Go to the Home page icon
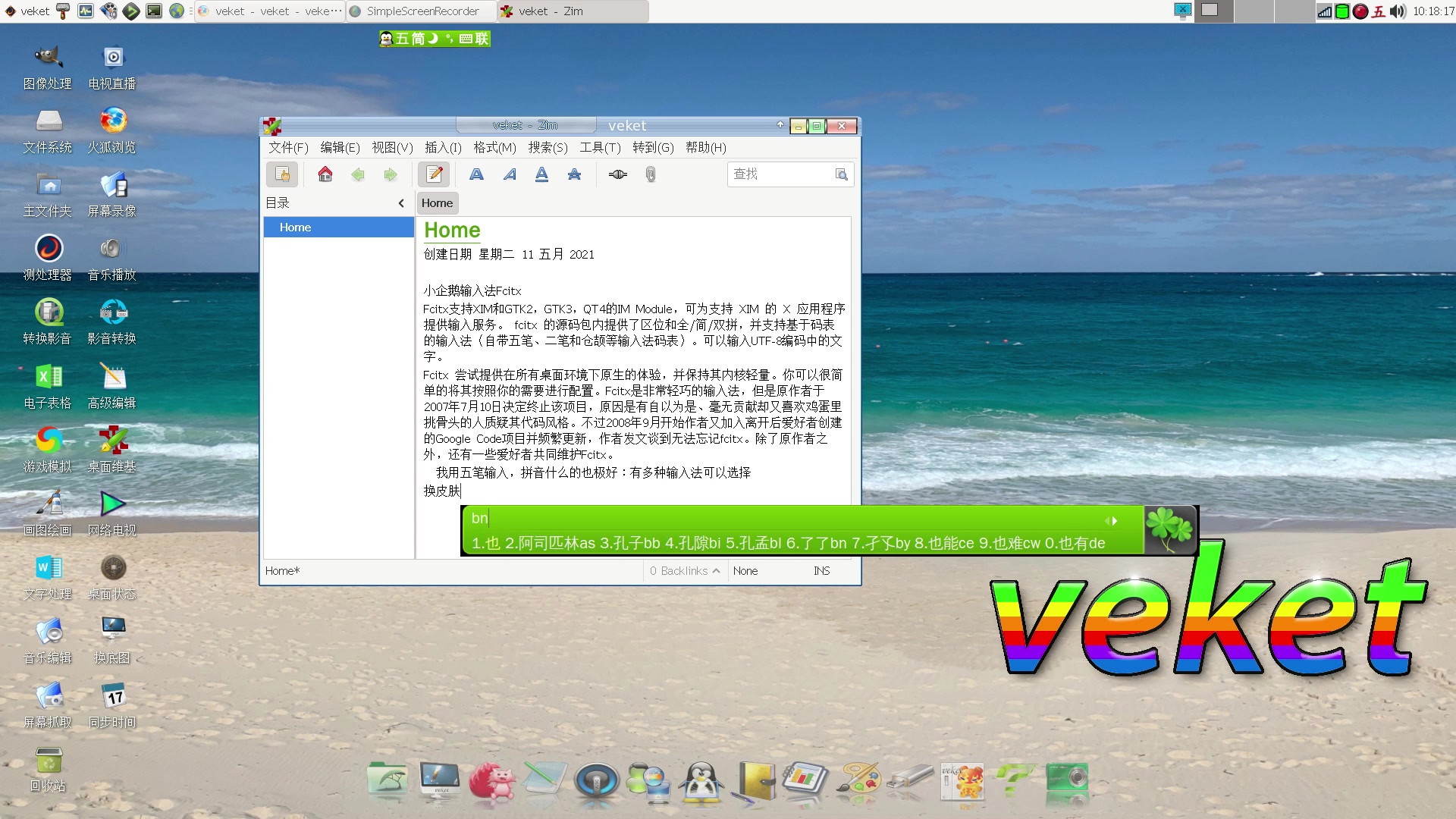This screenshot has height=819, width=1456. (x=325, y=174)
